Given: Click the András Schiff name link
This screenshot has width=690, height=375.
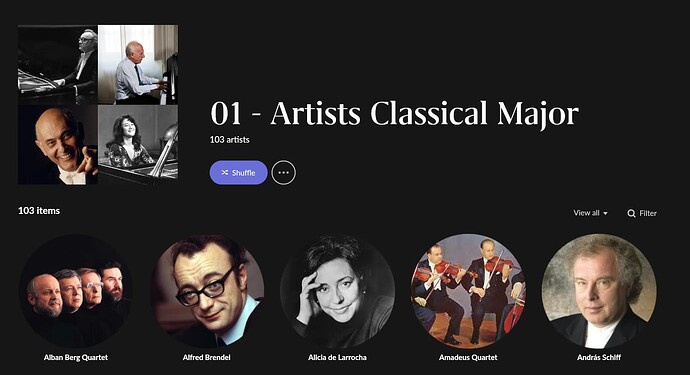Looking at the screenshot, I should pyautogui.click(x=599, y=357).
